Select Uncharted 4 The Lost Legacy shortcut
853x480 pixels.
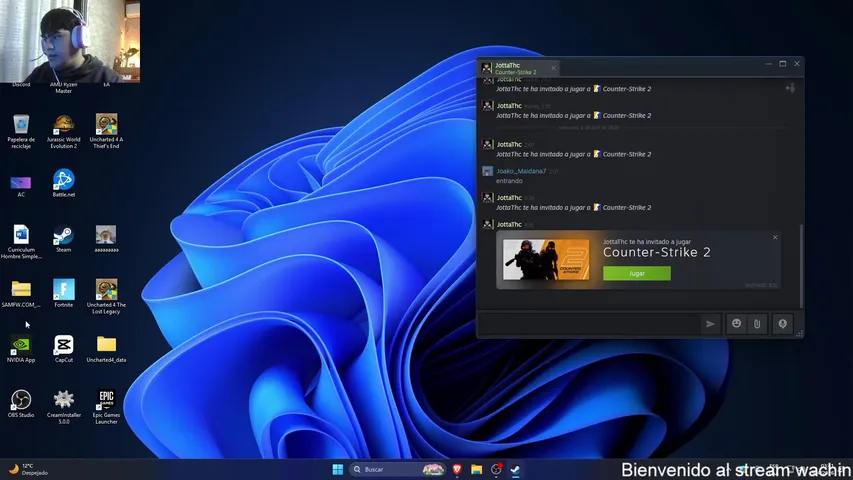click(106, 297)
